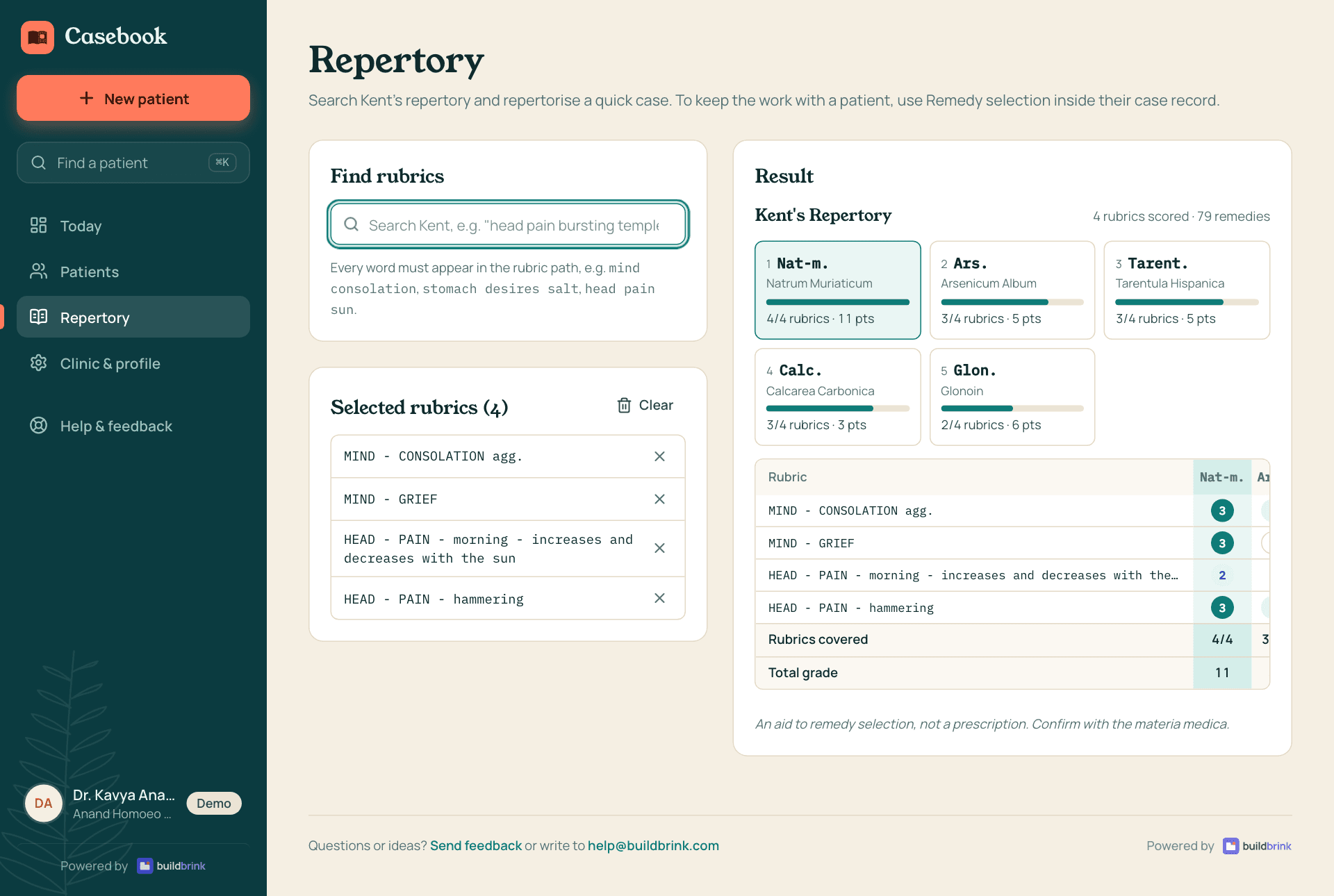Click the Total grade value 11
This screenshot has height=896, width=1334.
pos(1222,672)
